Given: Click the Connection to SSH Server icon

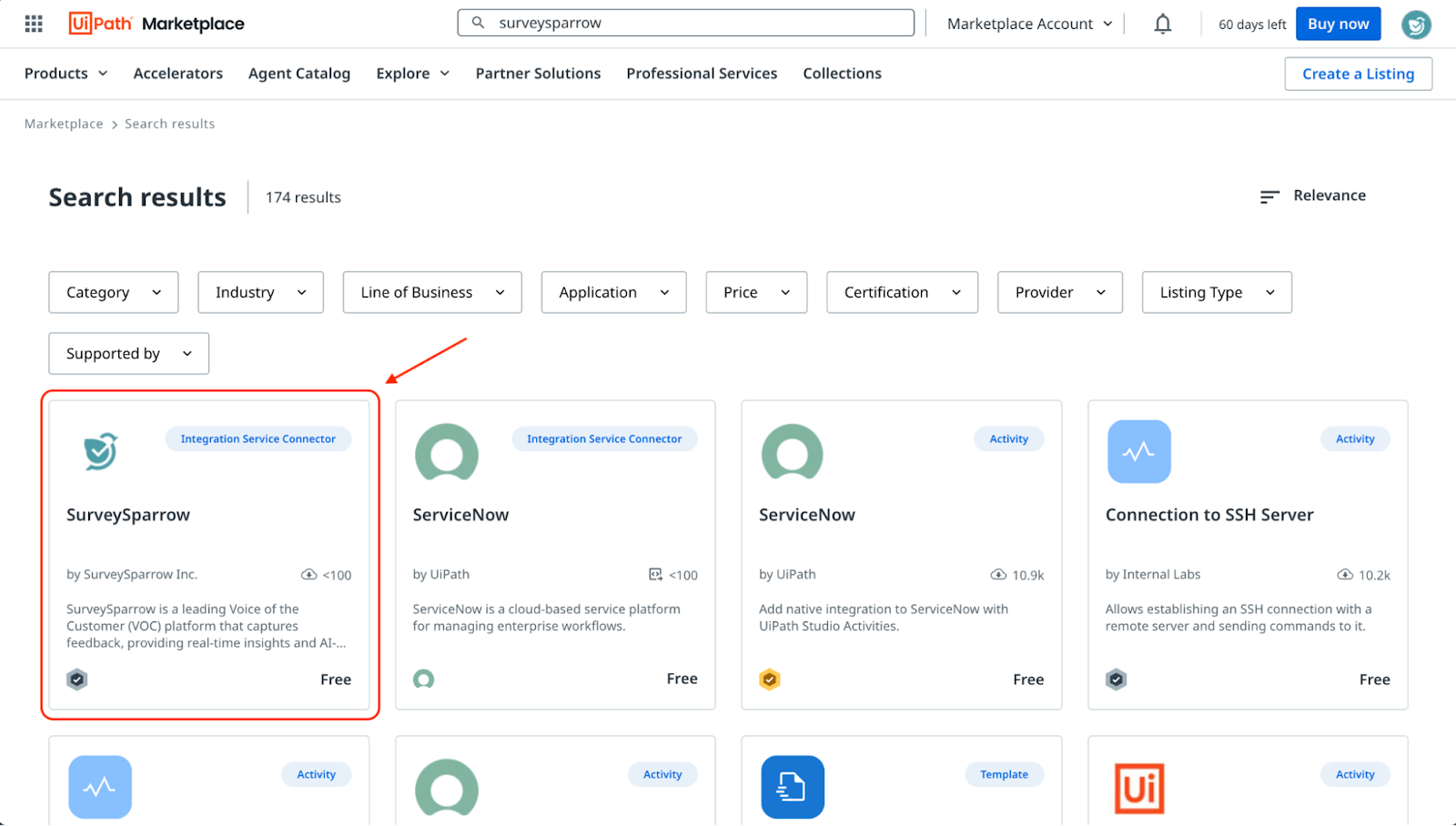Looking at the screenshot, I should coord(1138,451).
